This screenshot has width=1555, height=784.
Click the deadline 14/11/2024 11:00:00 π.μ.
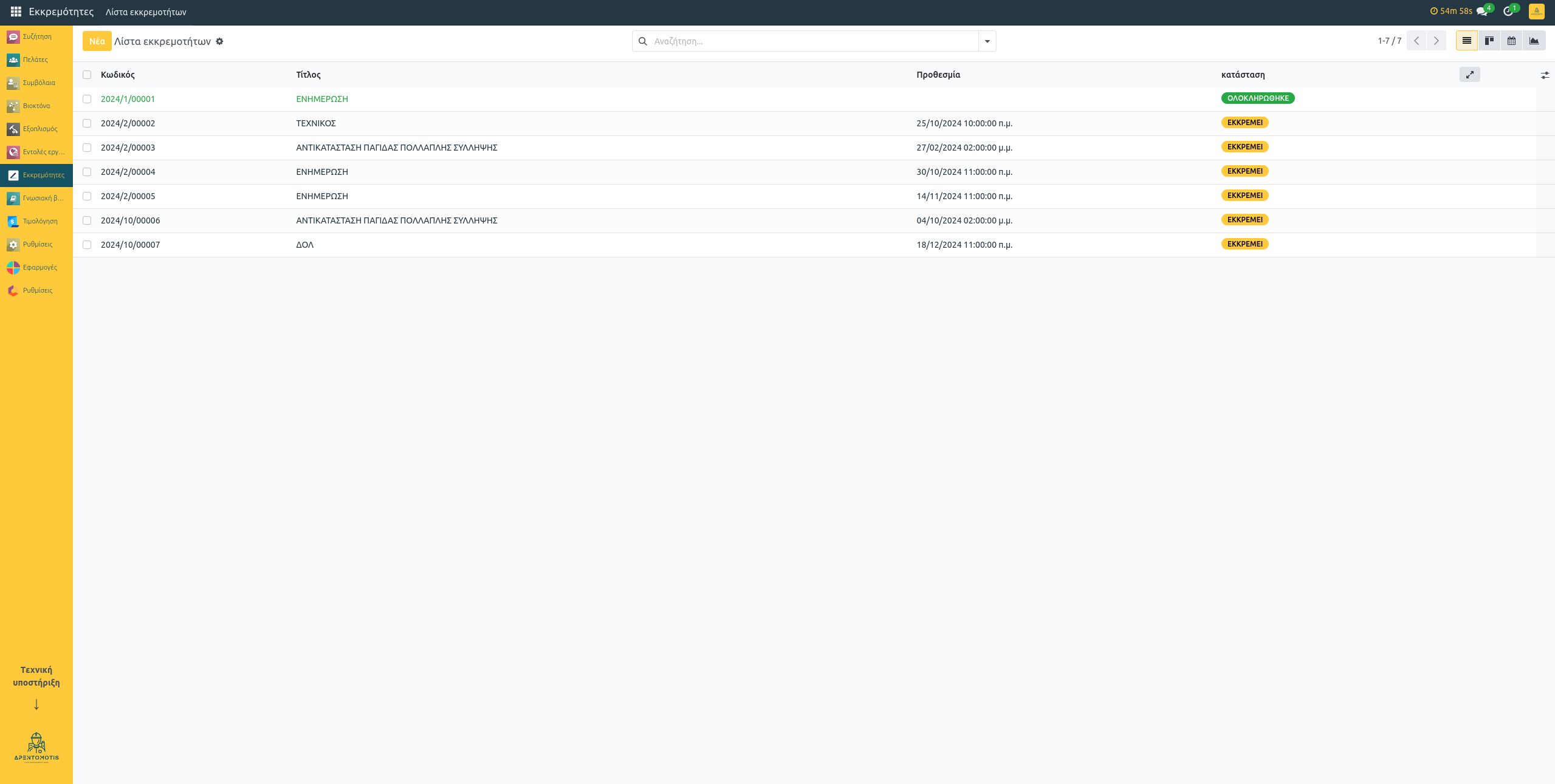click(x=964, y=196)
